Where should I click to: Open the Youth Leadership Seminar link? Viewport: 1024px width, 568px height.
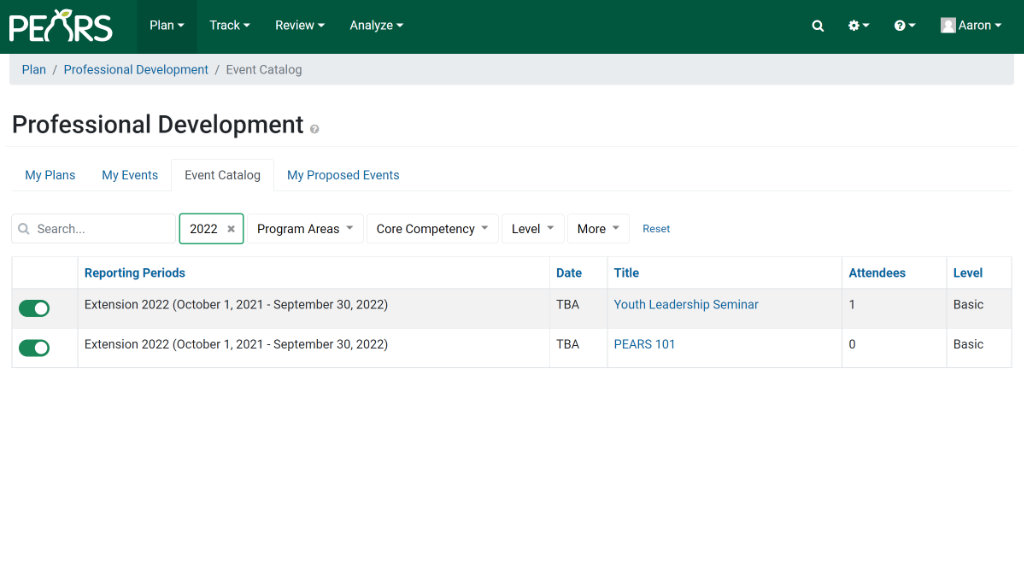[686, 305]
